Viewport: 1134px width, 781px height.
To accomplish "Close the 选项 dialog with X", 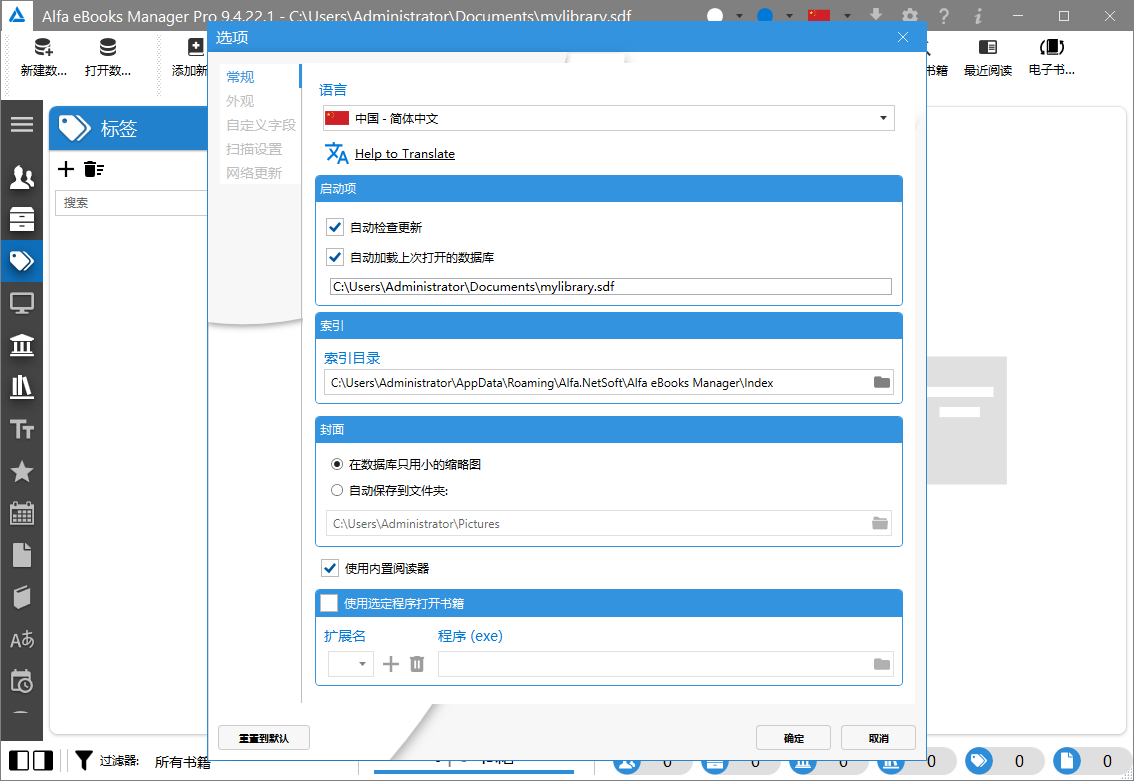I will click(x=903, y=37).
